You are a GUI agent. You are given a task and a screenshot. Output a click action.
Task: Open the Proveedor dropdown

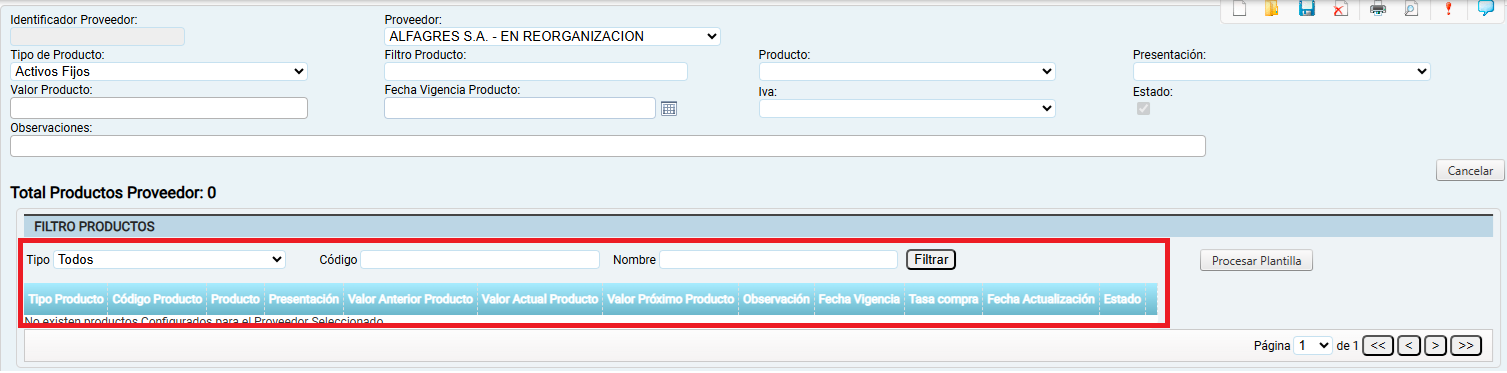coord(552,36)
